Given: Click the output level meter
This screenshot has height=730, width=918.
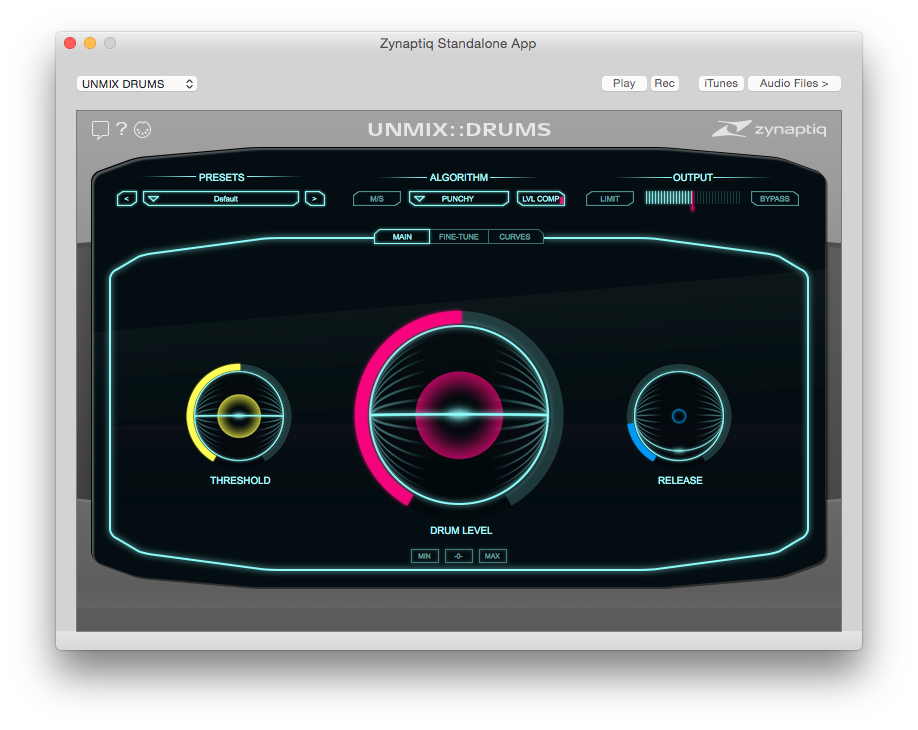Looking at the screenshot, I should [692, 198].
